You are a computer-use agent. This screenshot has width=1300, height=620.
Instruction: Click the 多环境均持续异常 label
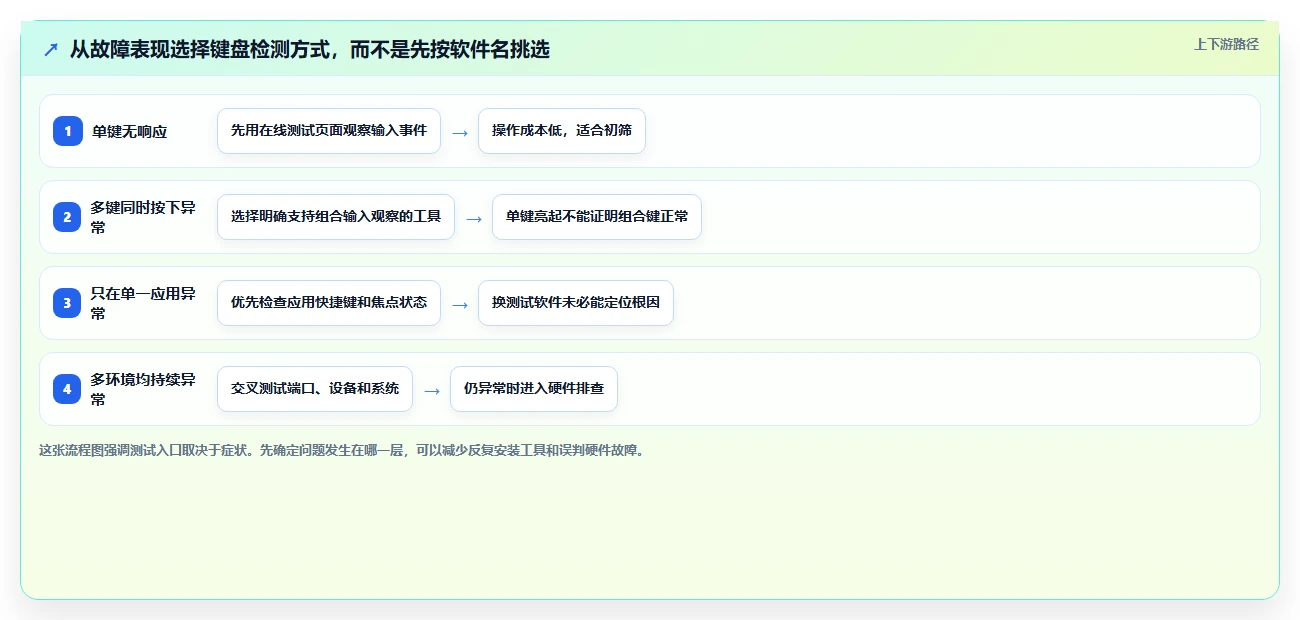coord(143,389)
